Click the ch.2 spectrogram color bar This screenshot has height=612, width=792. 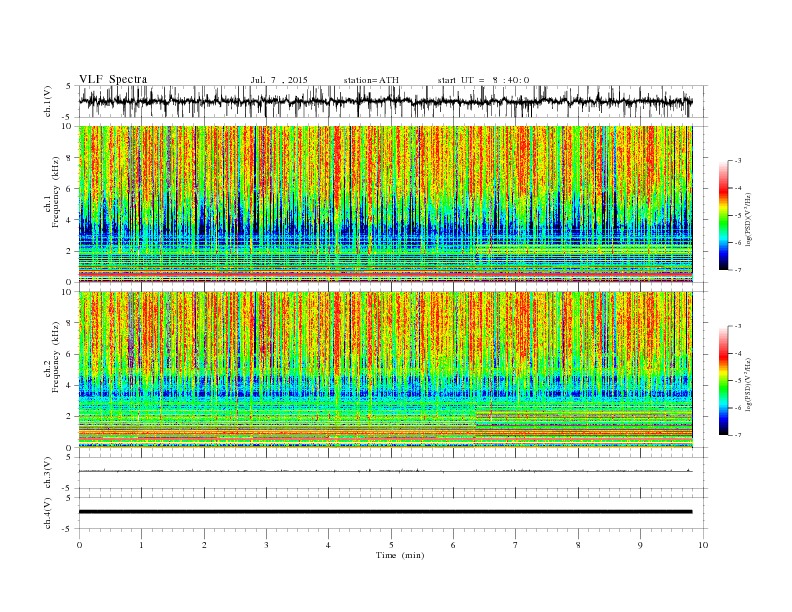pos(723,381)
